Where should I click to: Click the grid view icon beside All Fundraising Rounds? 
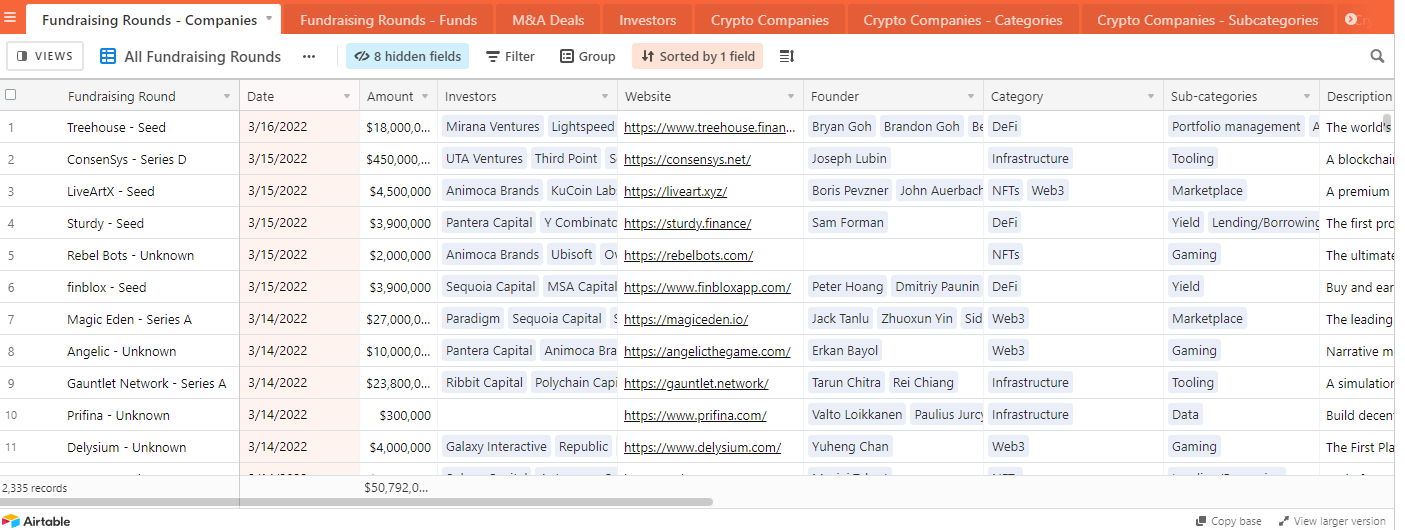108,57
